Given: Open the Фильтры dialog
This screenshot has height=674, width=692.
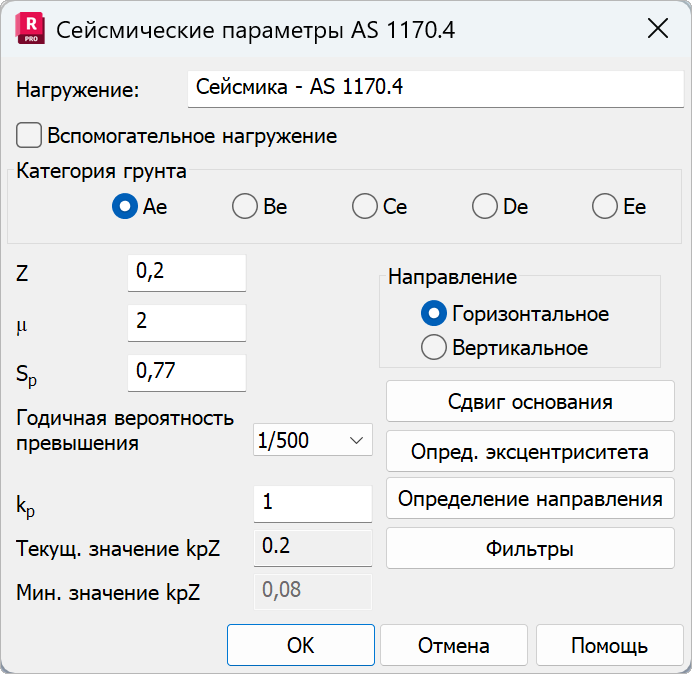Looking at the screenshot, I should tap(530, 549).
